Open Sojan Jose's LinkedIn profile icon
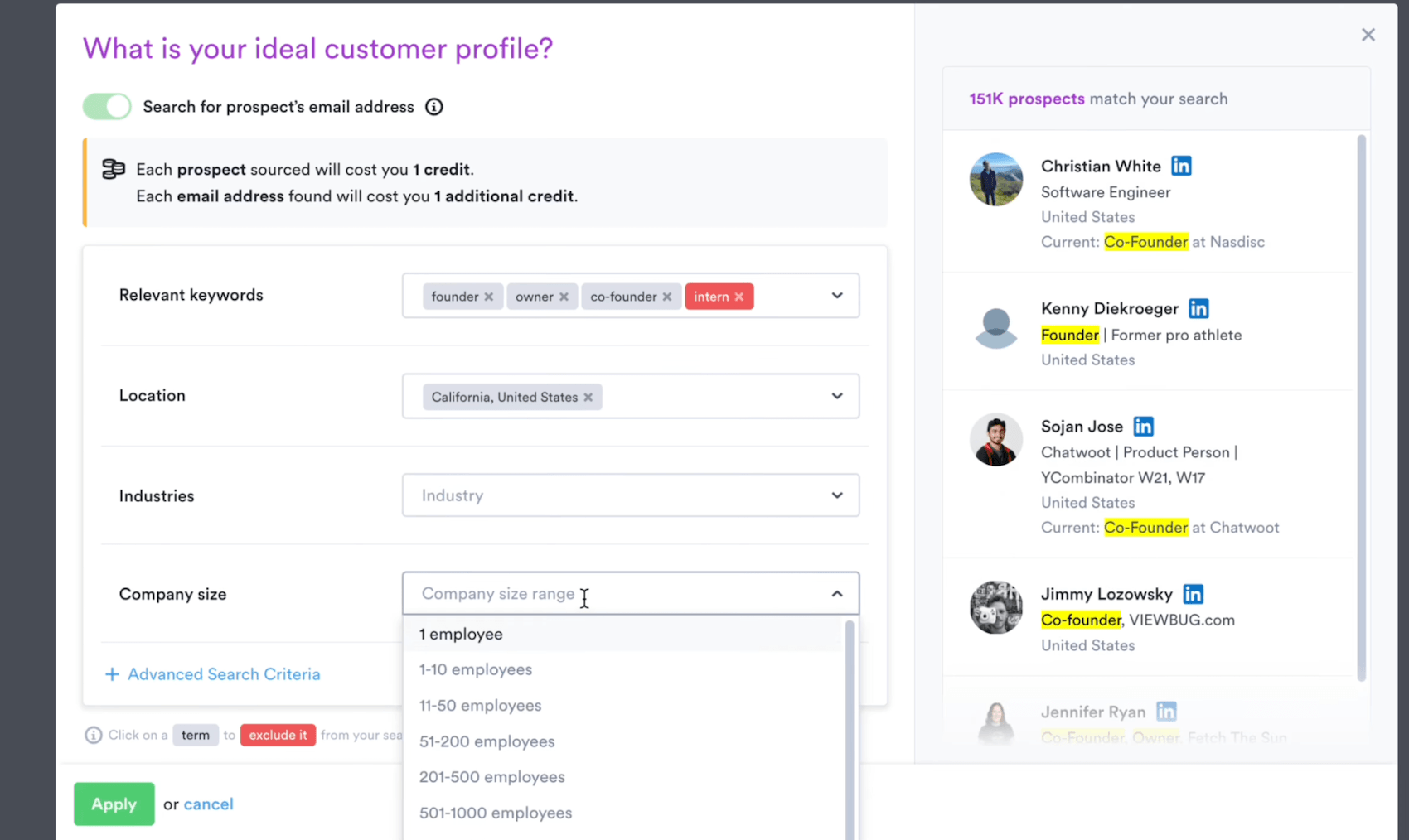This screenshot has width=1409, height=840. tap(1143, 426)
